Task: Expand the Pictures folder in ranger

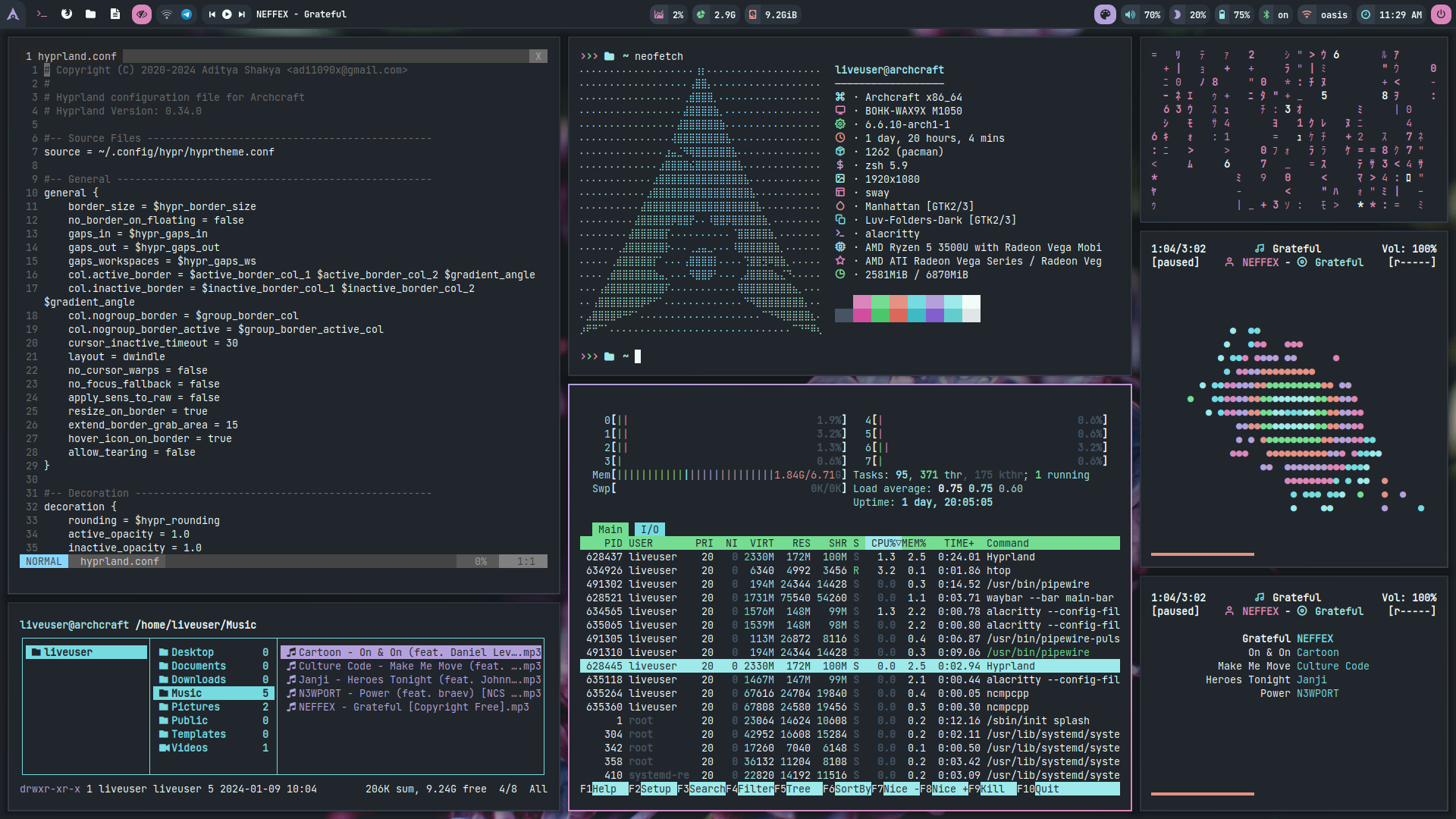Action: tap(195, 707)
